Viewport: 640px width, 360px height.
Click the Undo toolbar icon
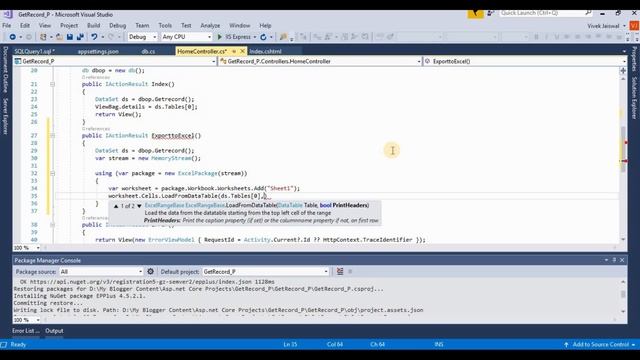pyautogui.click(x=94, y=37)
